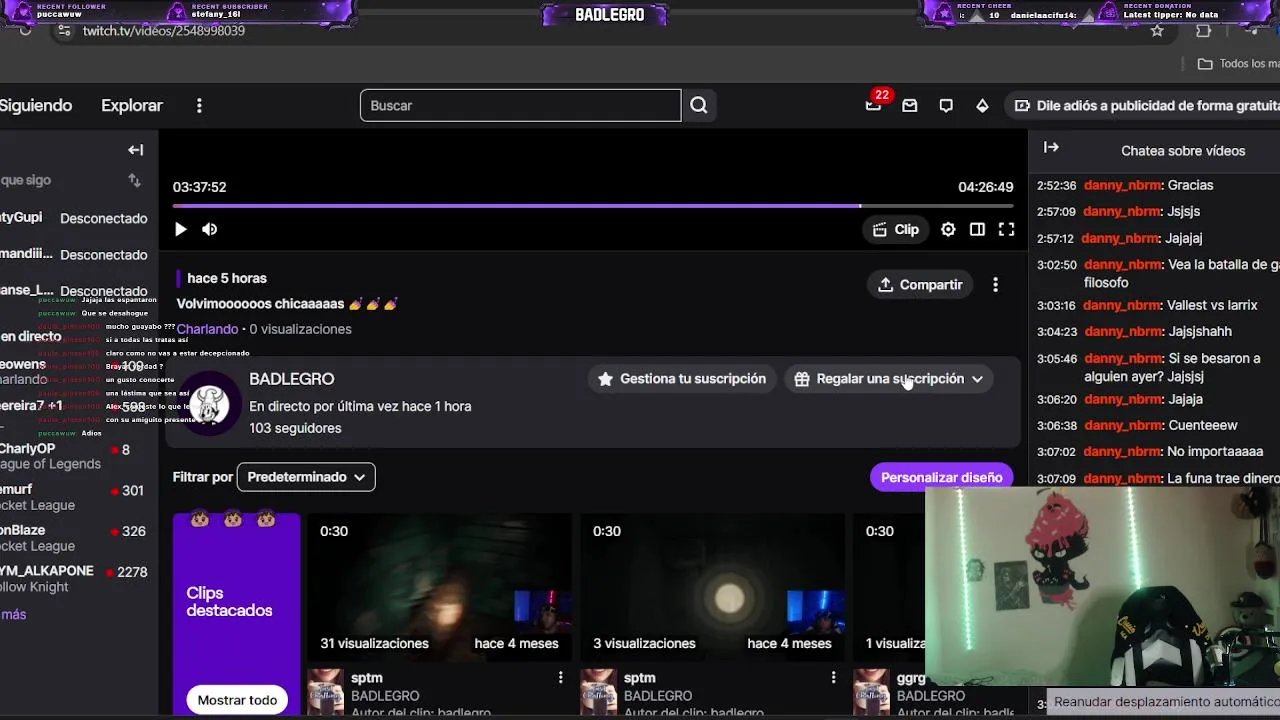Collapse the video chat panel

click(1051, 147)
